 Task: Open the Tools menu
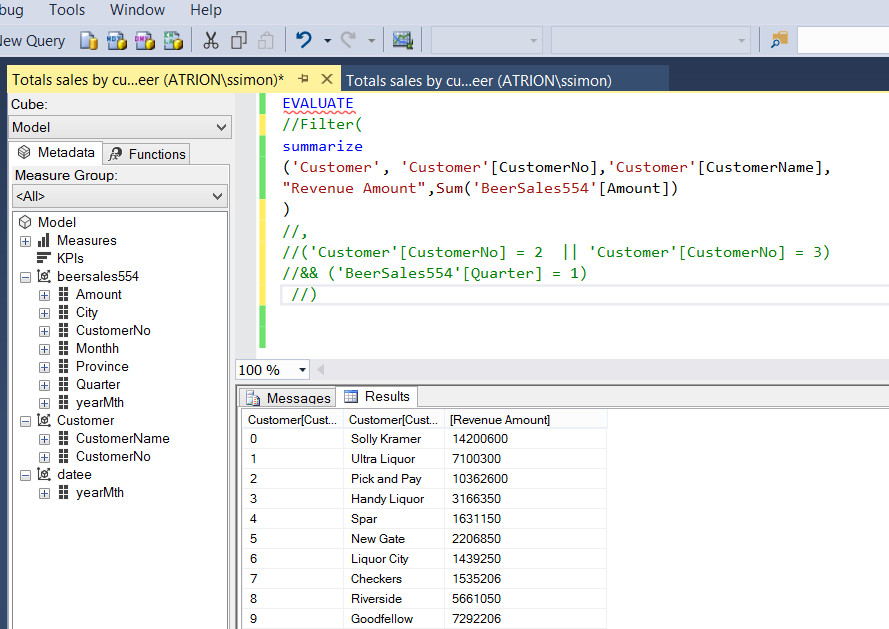[67, 10]
